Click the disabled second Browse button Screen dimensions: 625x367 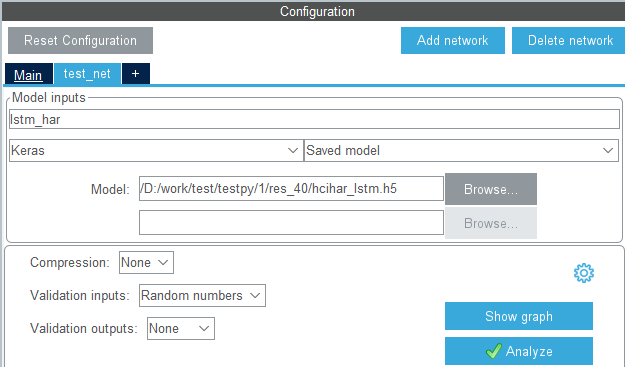click(491, 223)
